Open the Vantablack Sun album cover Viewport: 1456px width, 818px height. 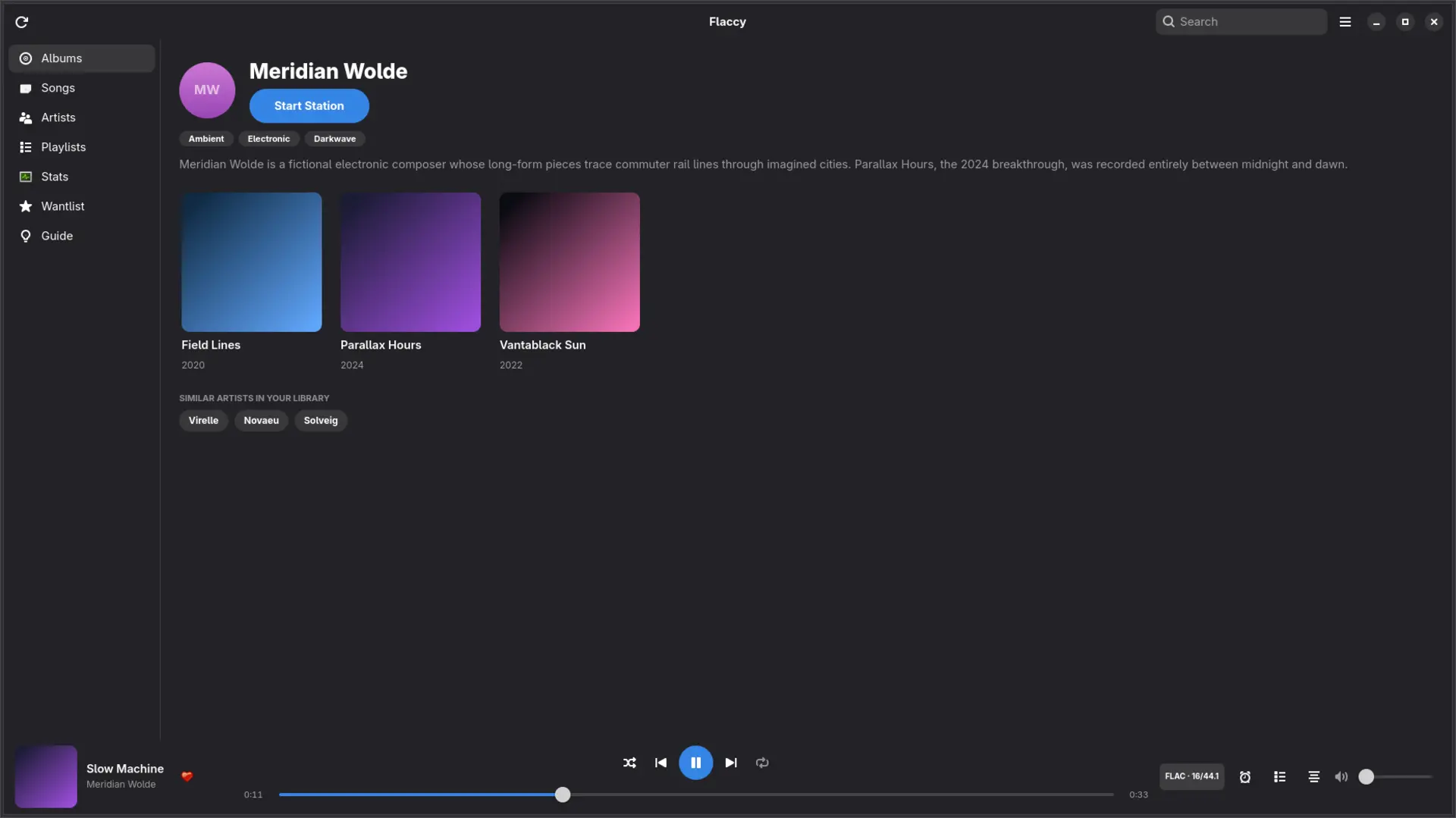pos(570,262)
